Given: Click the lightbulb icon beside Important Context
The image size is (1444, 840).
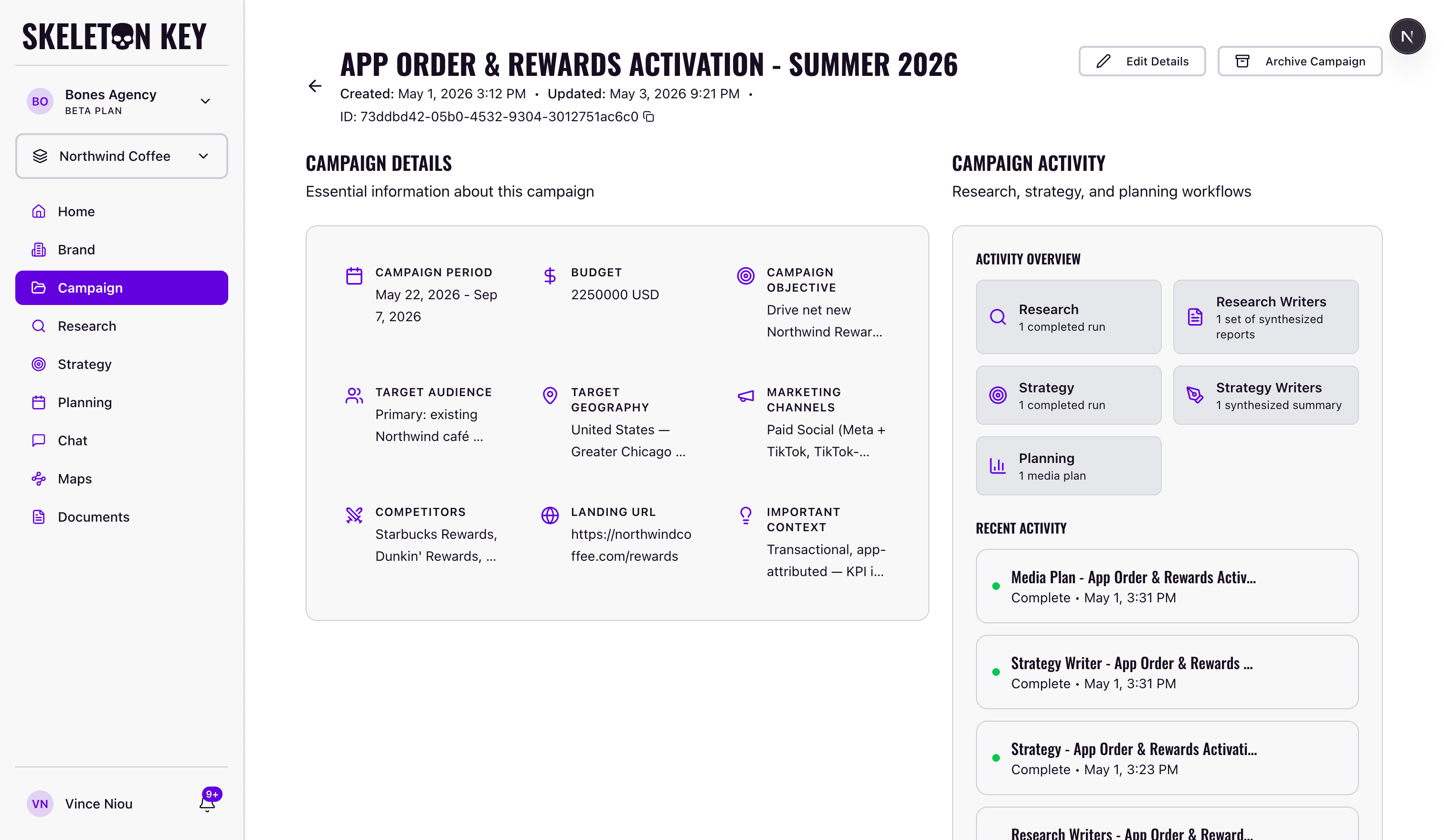Looking at the screenshot, I should [x=745, y=515].
